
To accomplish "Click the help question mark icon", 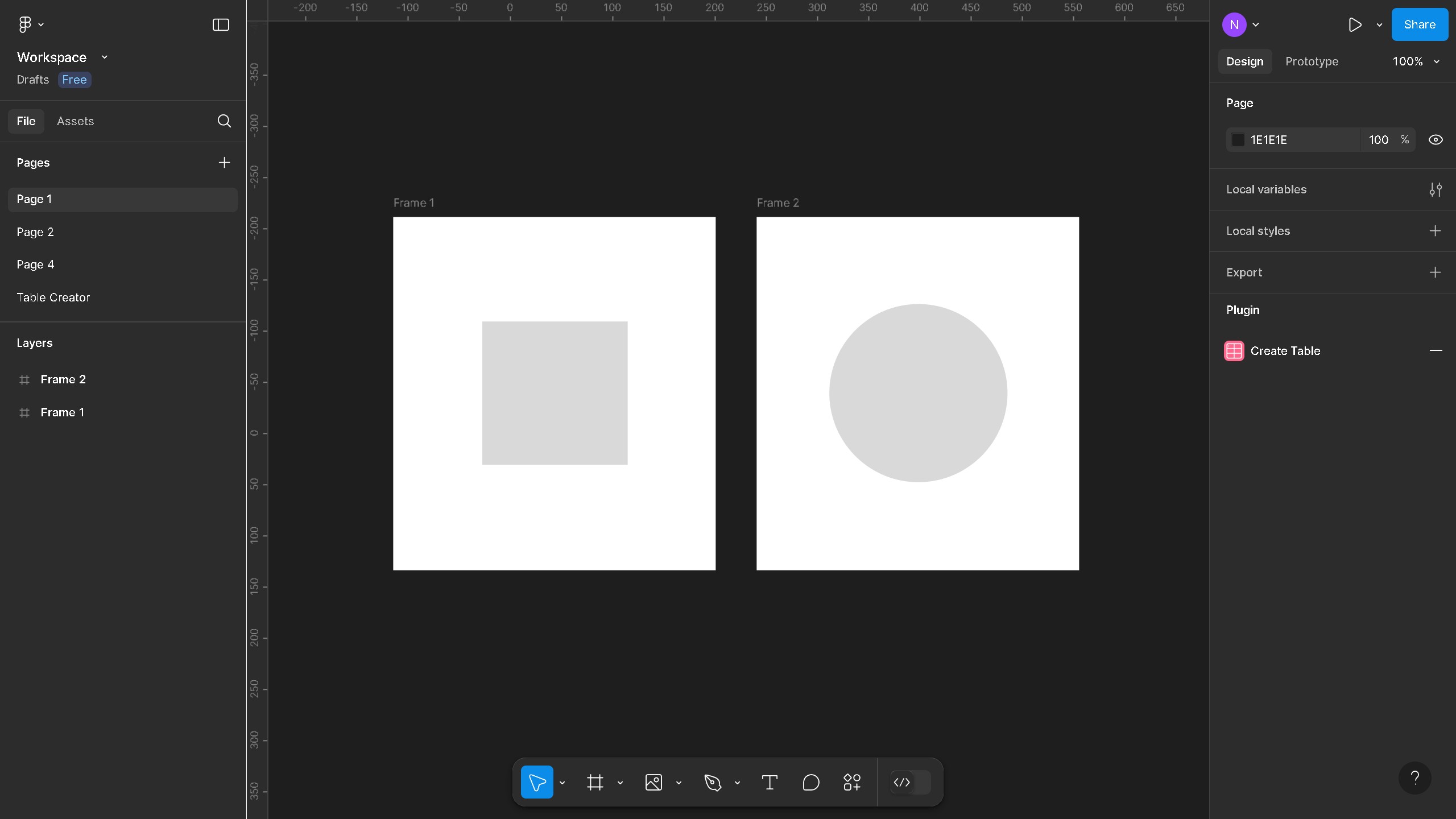I will click(1414, 777).
